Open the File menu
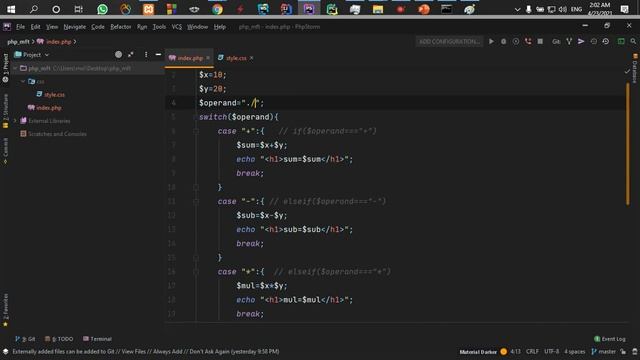The height and width of the screenshot is (360, 640). click(x=20, y=27)
